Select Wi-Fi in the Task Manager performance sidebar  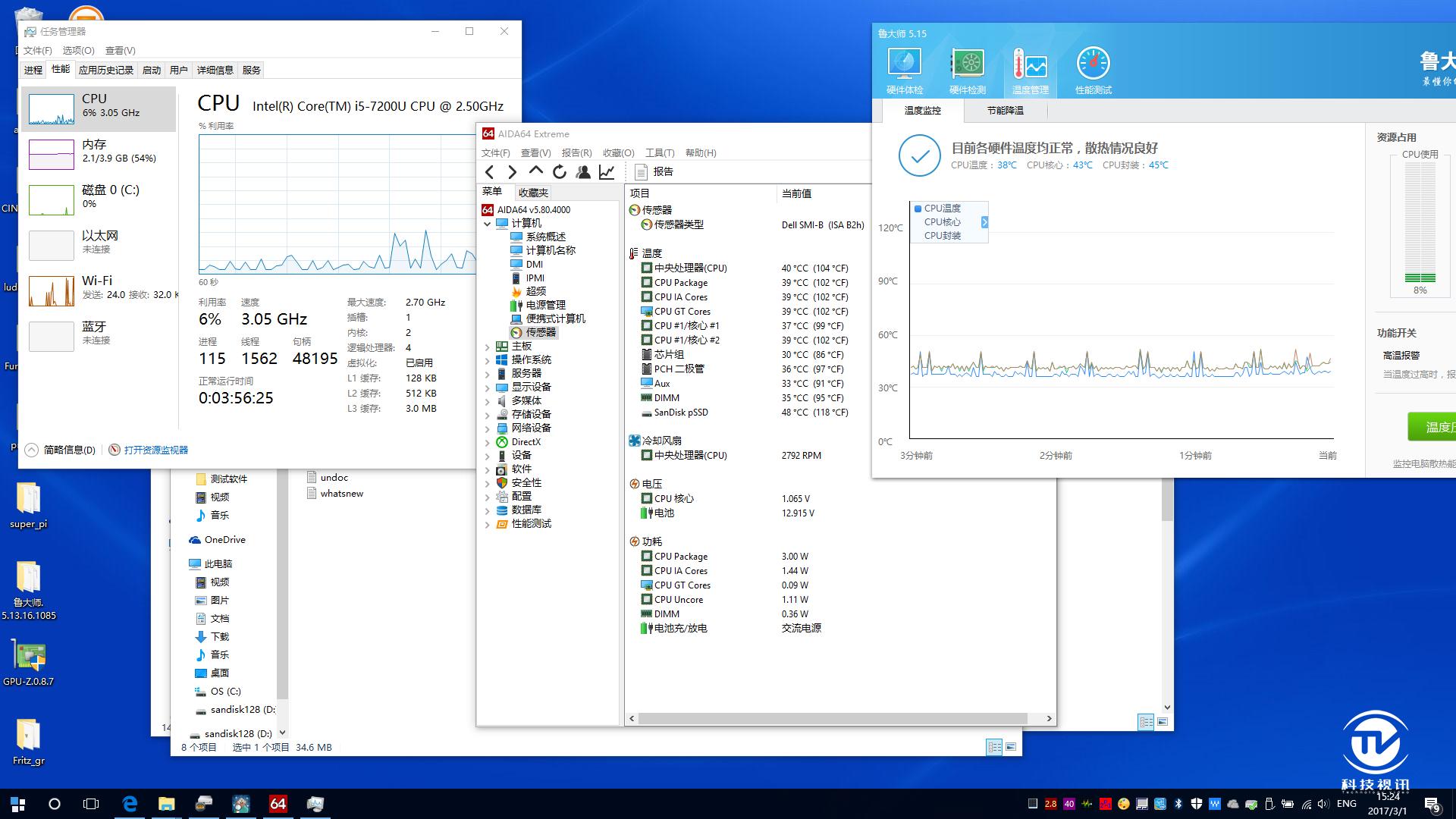click(99, 290)
